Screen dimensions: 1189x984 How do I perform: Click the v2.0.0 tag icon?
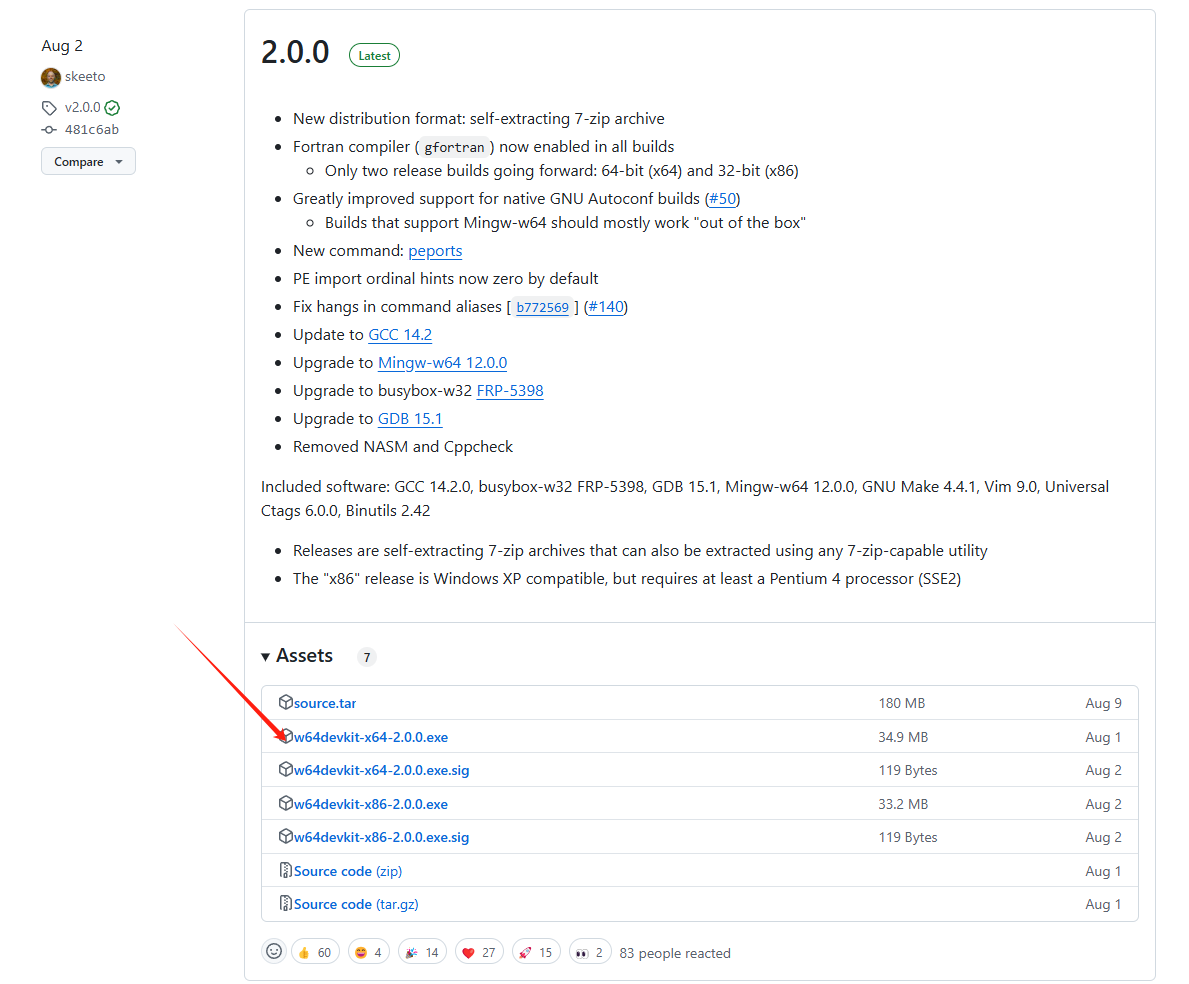click(x=49, y=108)
